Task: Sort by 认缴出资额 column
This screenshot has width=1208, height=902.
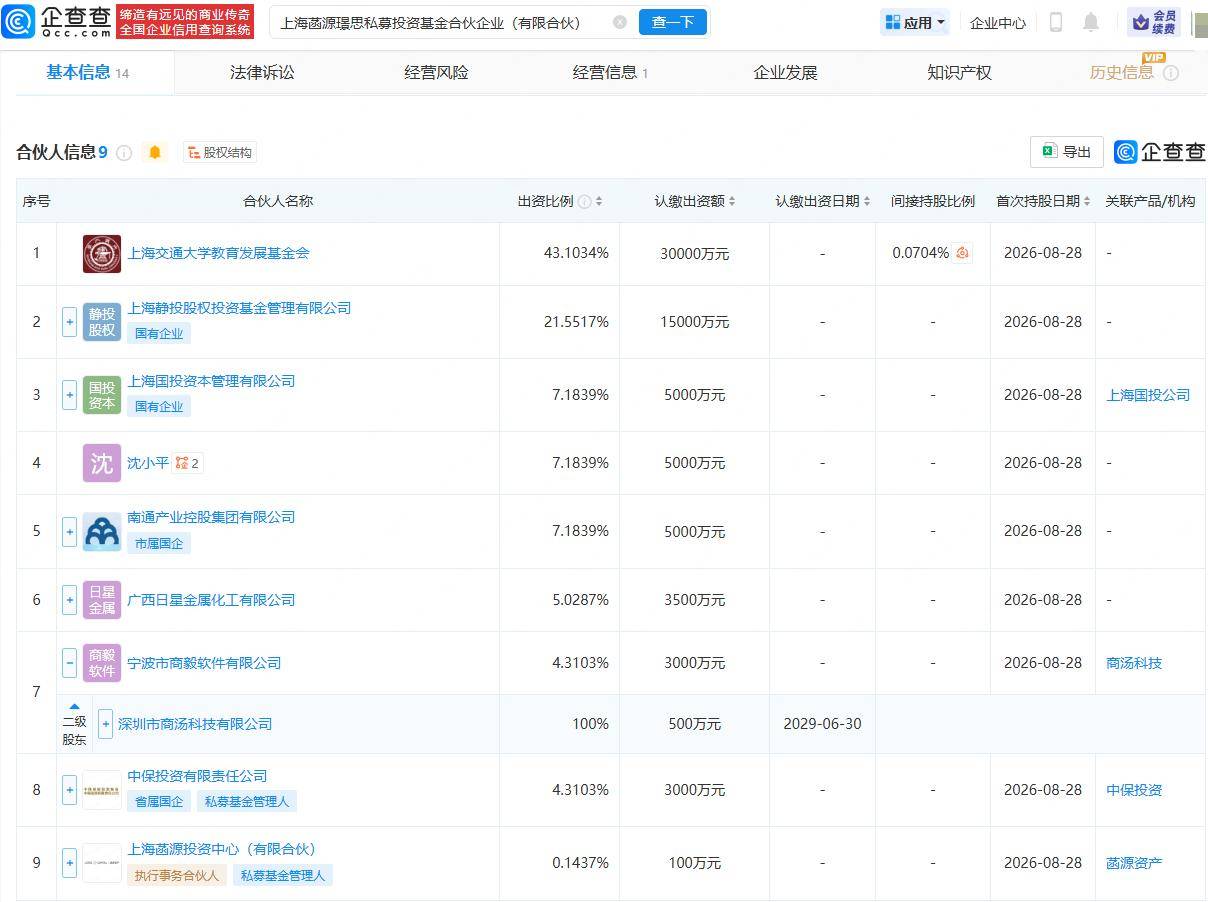Action: 695,201
